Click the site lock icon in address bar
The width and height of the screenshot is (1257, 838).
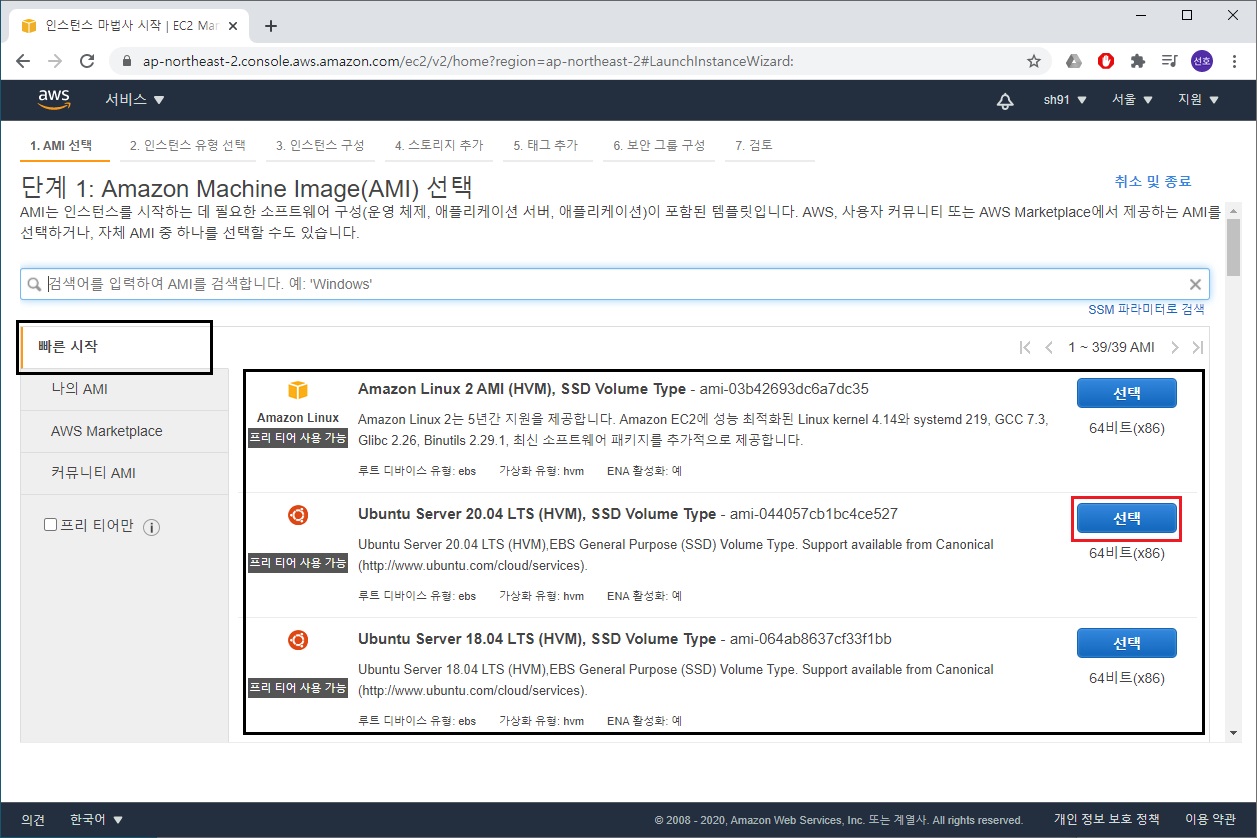click(x=126, y=61)
